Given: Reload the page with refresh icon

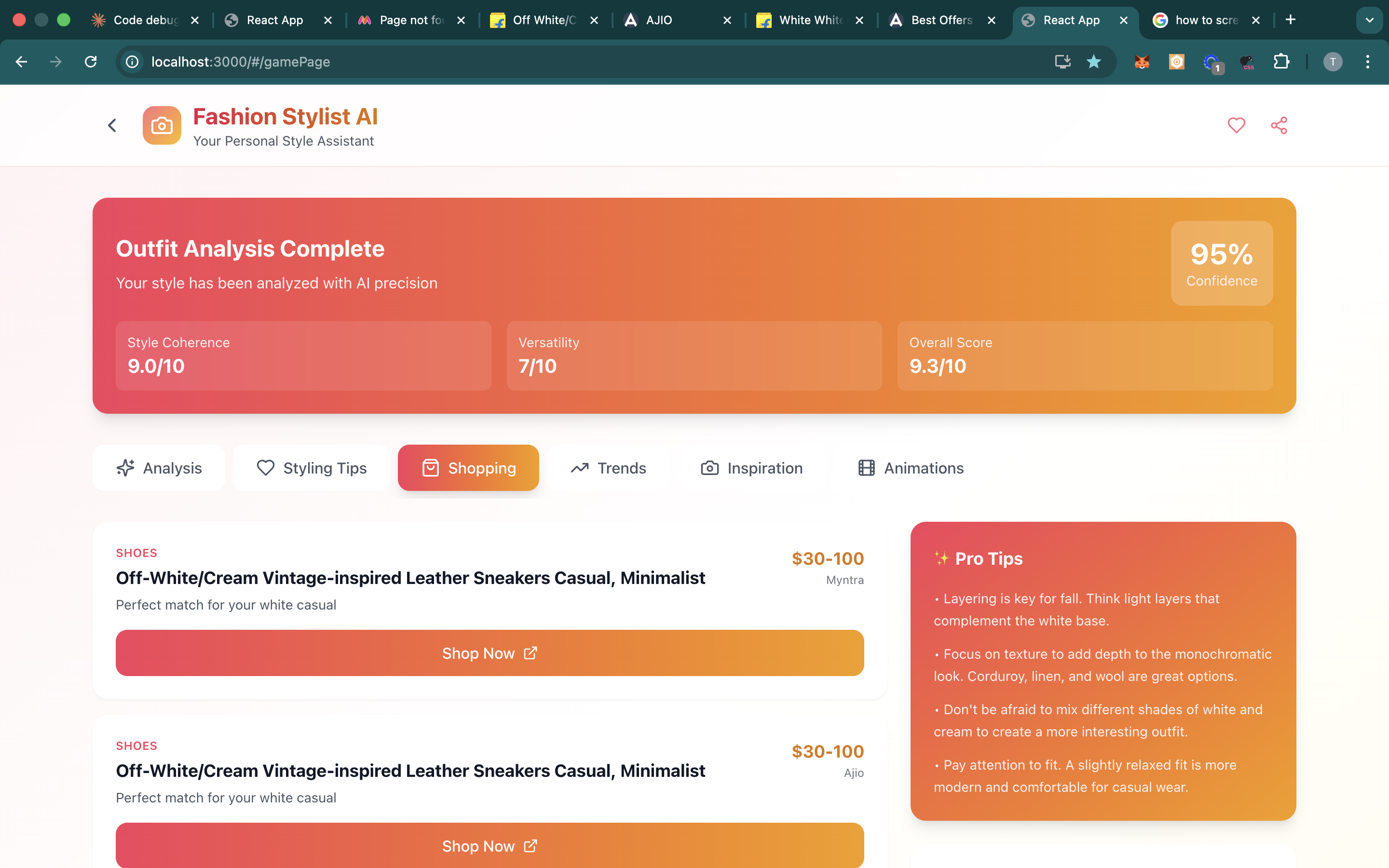Looking at the screenshot, I should pyautogui.click(x=91, y=61).
